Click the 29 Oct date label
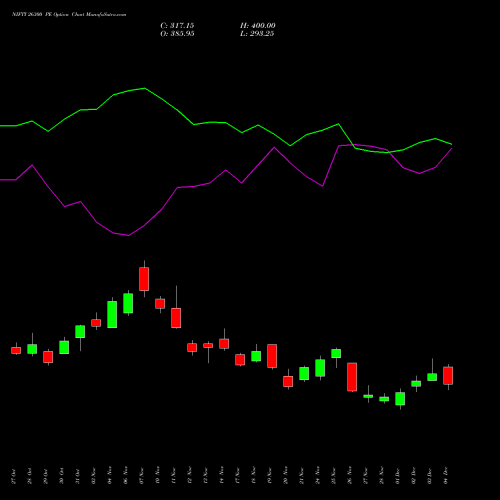 tap(46, 476)
